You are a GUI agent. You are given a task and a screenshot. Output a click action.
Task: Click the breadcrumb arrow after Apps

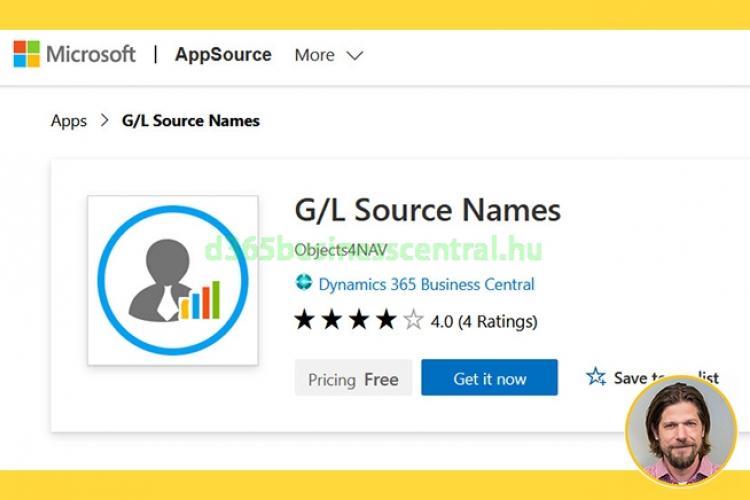point(105,121)
